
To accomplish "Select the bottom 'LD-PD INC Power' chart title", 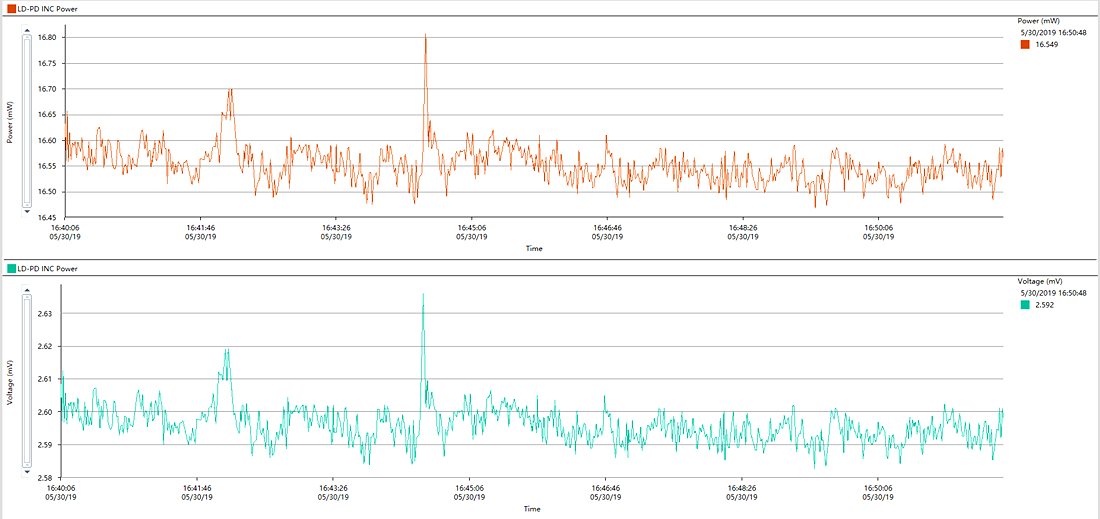I will pyautogui.click(x=49, y=269).
